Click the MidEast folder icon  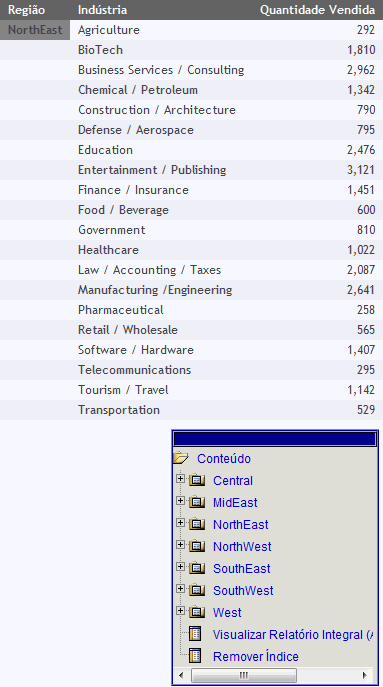click(x=197, y=502)
